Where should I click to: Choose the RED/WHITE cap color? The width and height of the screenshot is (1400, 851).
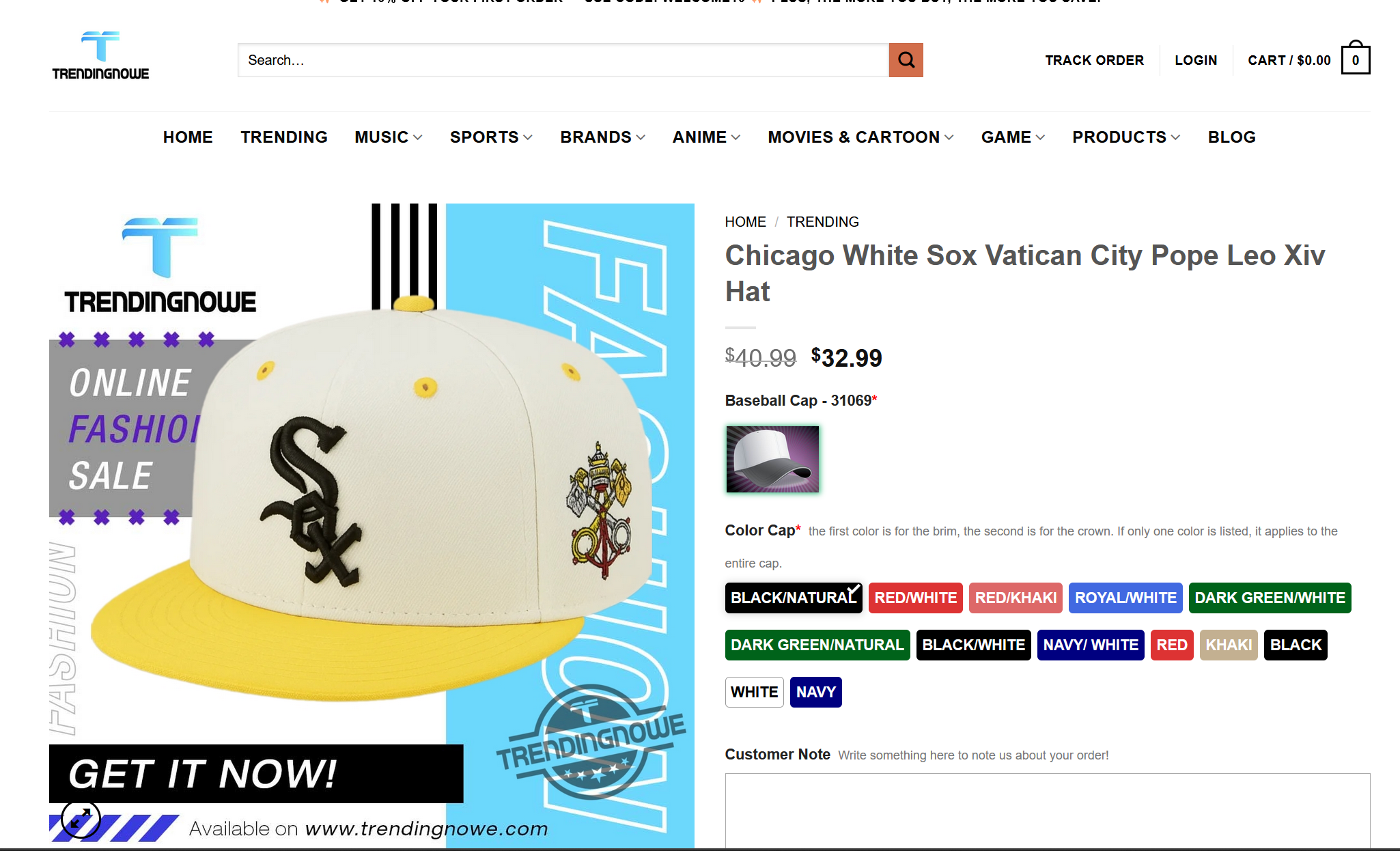(x=915, y=598)
